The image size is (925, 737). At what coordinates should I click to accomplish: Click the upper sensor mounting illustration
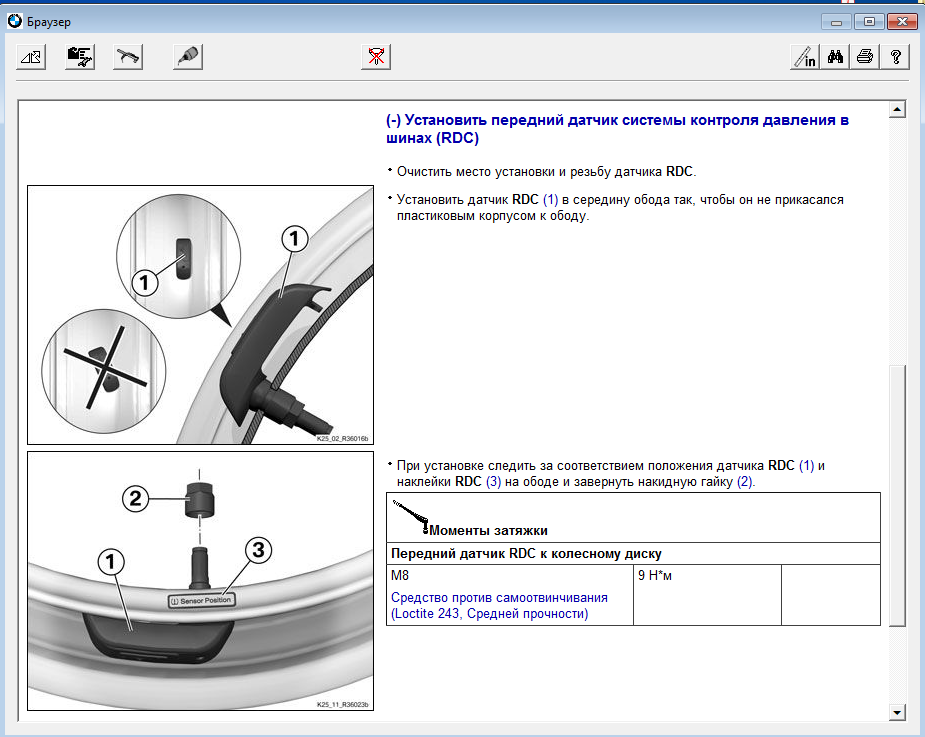(x=199, y=315)
